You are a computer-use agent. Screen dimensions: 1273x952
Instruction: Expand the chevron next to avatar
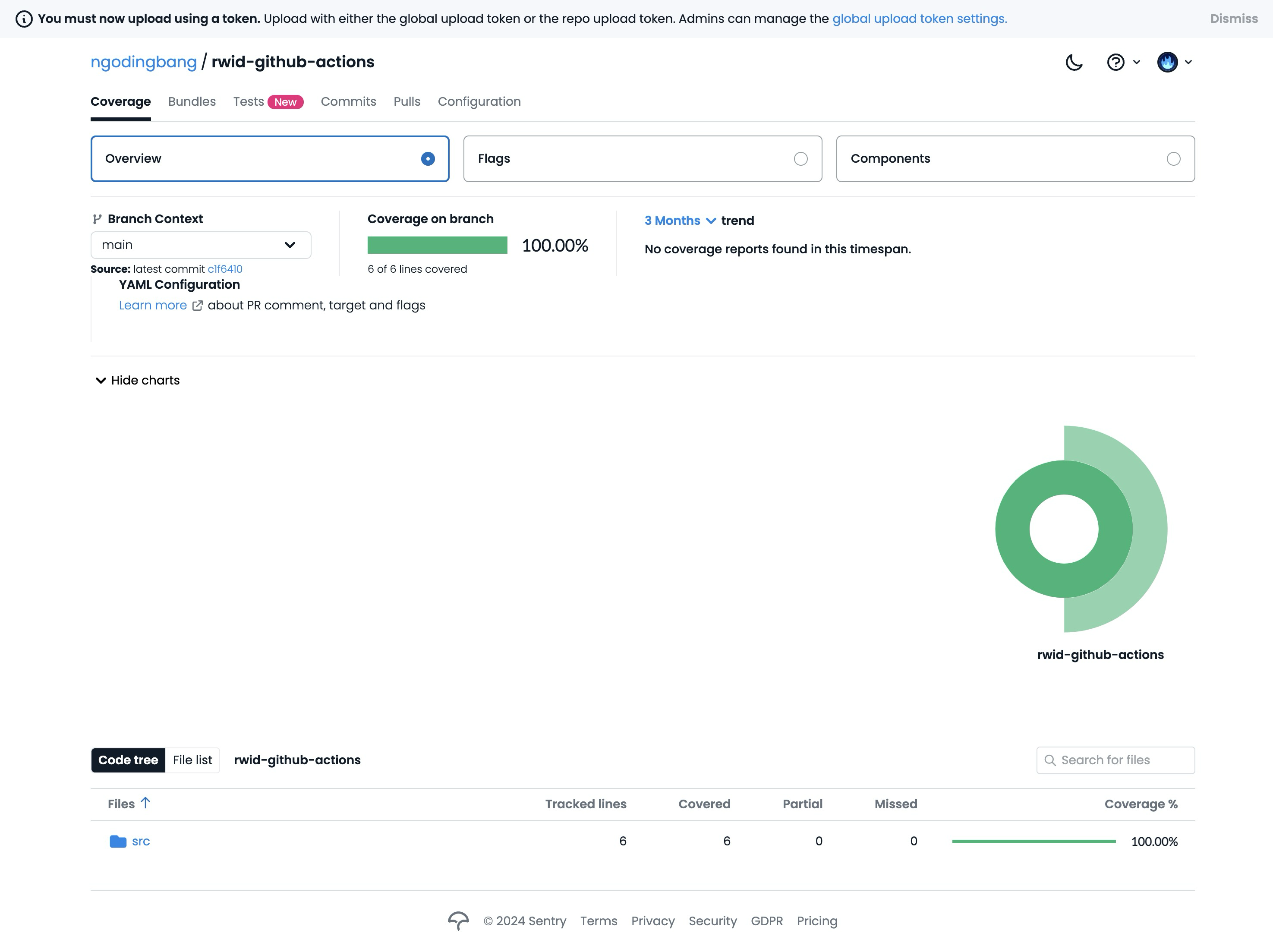point(1188,62)
